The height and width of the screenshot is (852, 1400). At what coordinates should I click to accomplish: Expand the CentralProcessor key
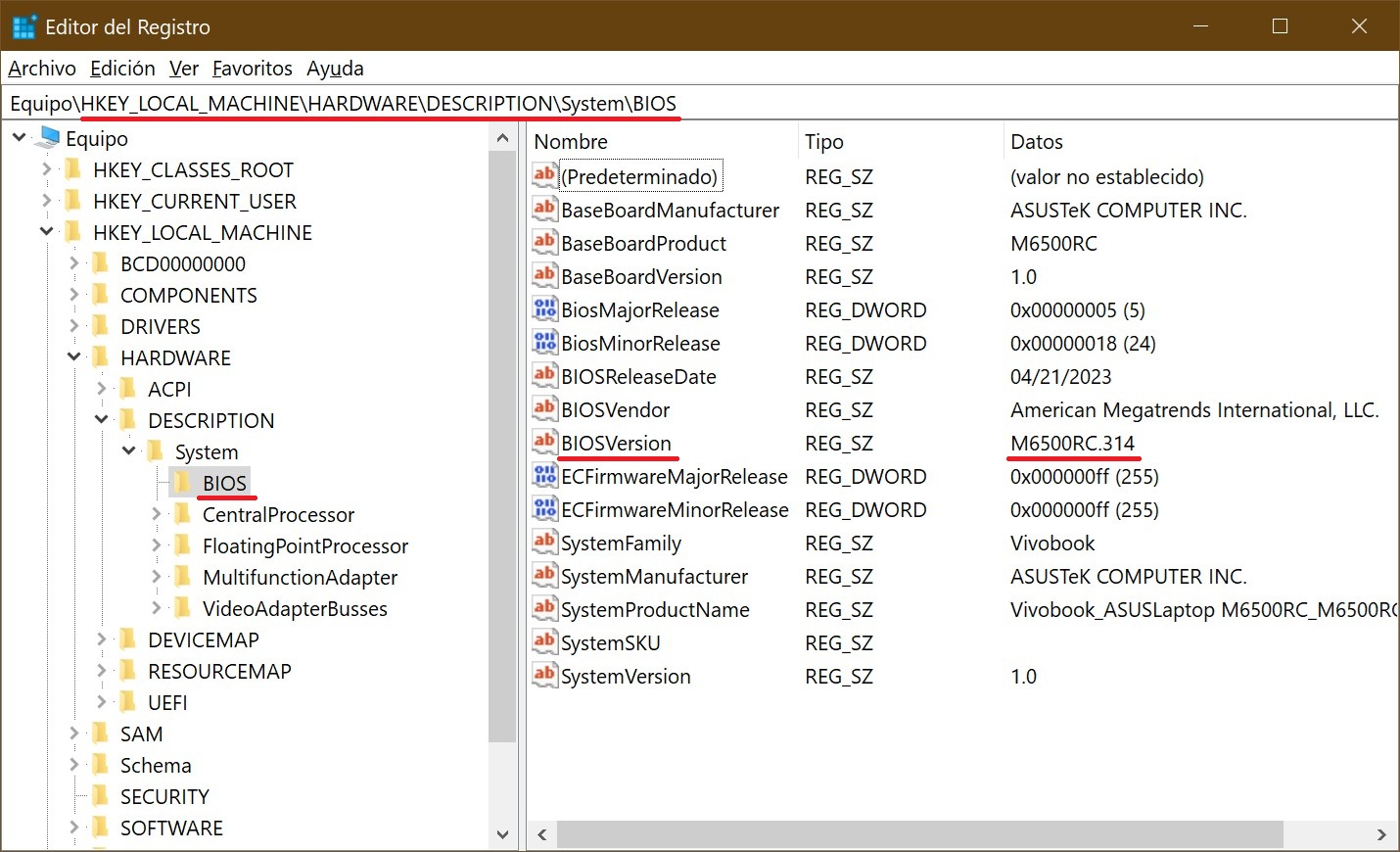coord(157,514)
